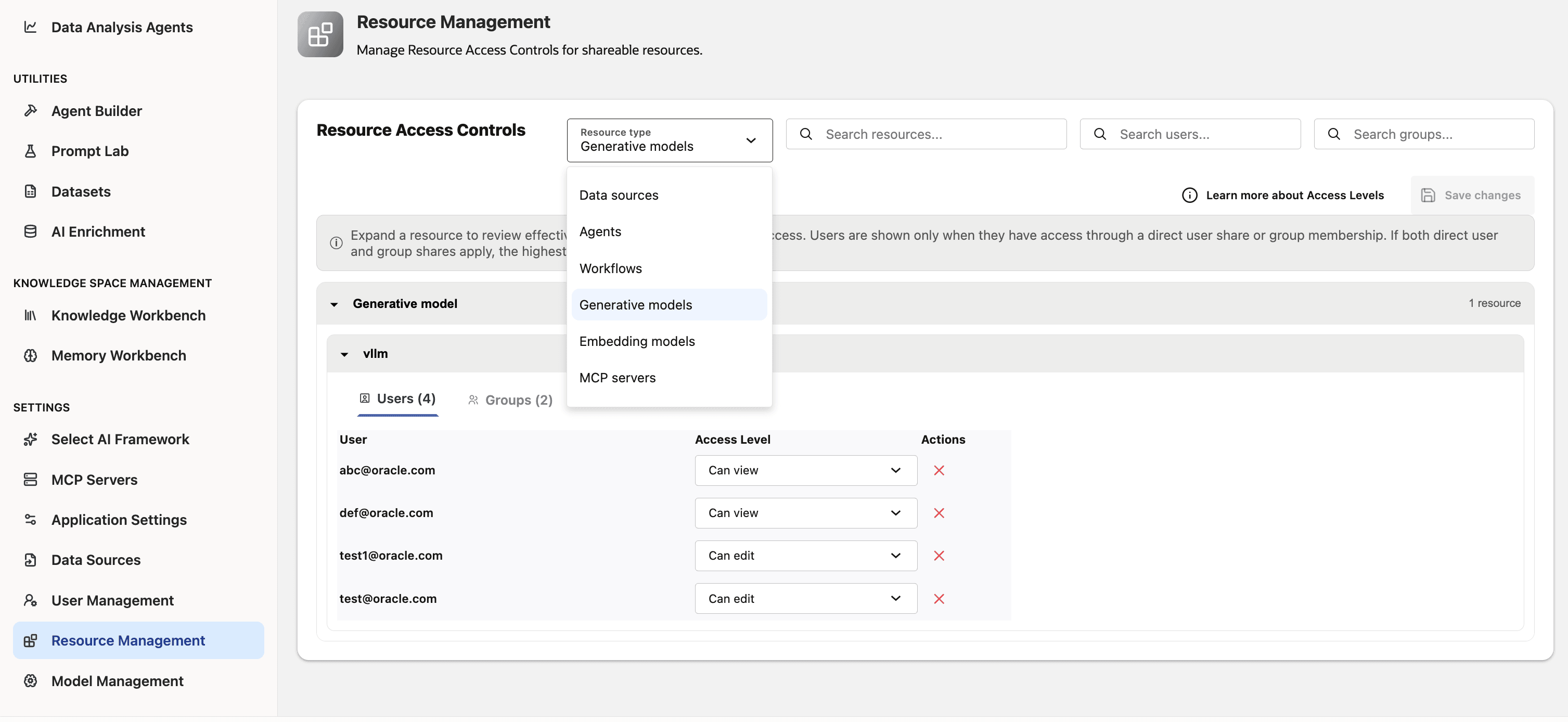Open access level dropdown for abc@oracle.com
This screenshot has width=1568, height=722.
coord(806,470)
